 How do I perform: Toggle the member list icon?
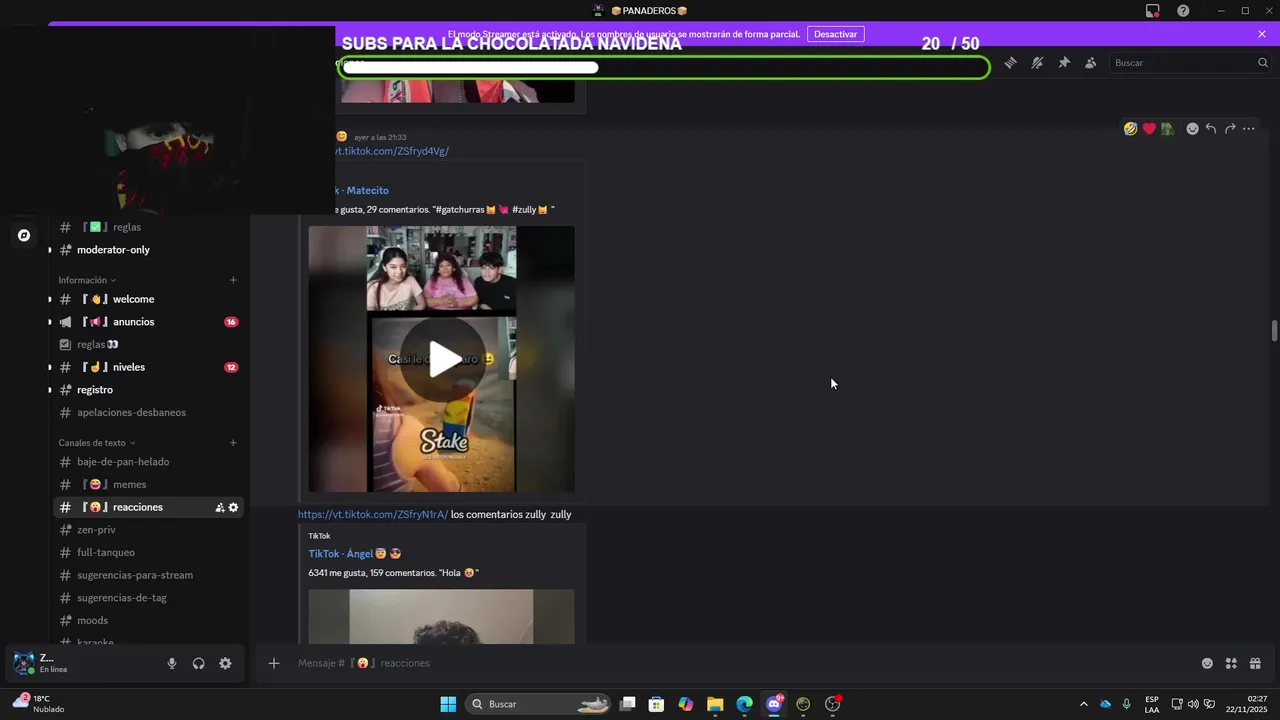[x=1091, y=62]
